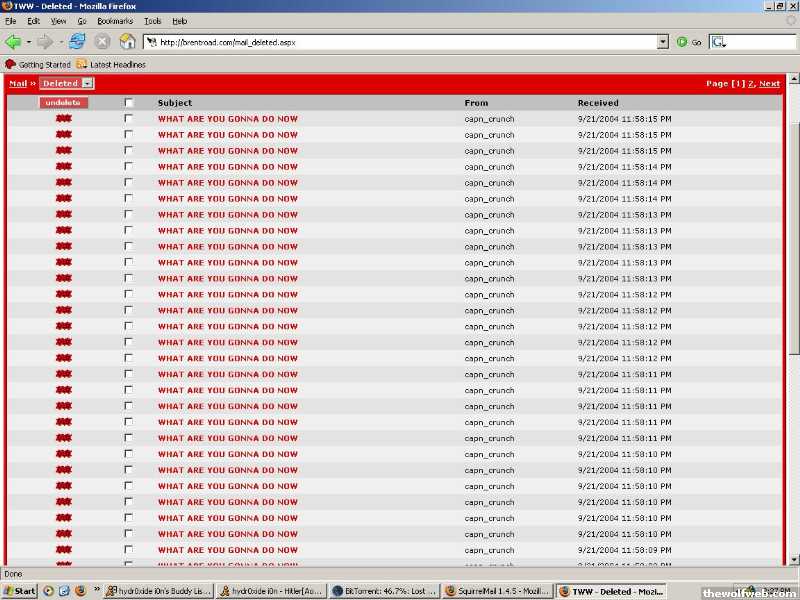Open the Tools menu

tap(152, 20)
